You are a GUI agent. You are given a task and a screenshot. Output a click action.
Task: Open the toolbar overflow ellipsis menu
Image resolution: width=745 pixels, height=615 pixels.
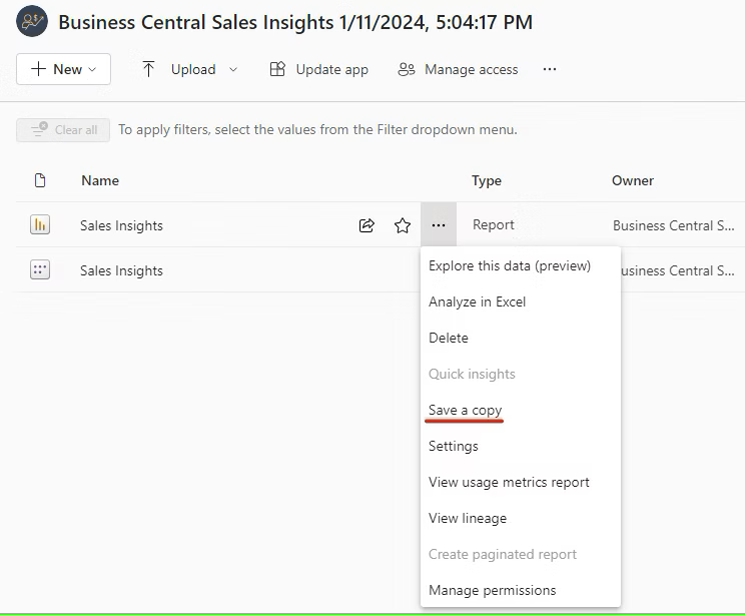coord(549,69)
